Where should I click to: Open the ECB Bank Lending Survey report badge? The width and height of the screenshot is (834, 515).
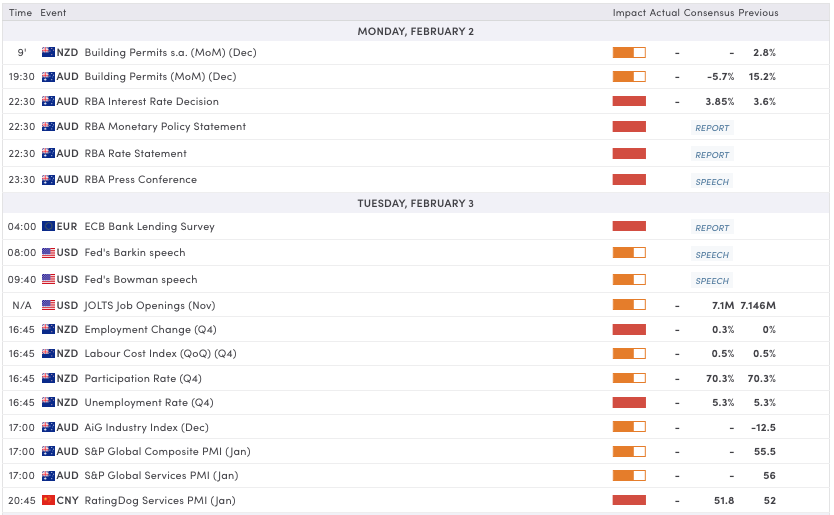pyautogui.click(x=712, y=228)
